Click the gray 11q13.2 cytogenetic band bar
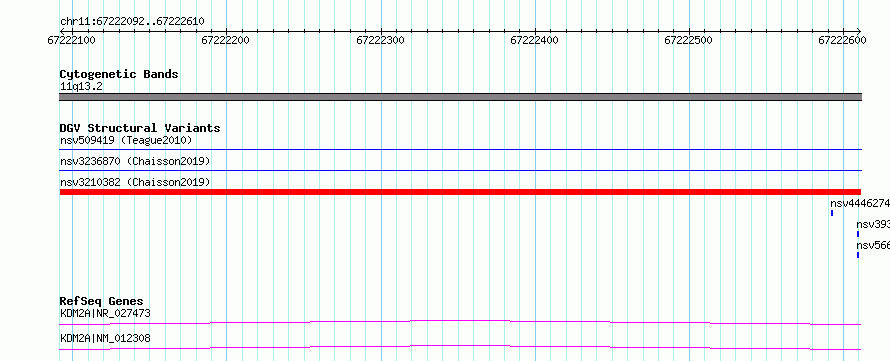The image size is (890, 361). click(x=460, y=97)
